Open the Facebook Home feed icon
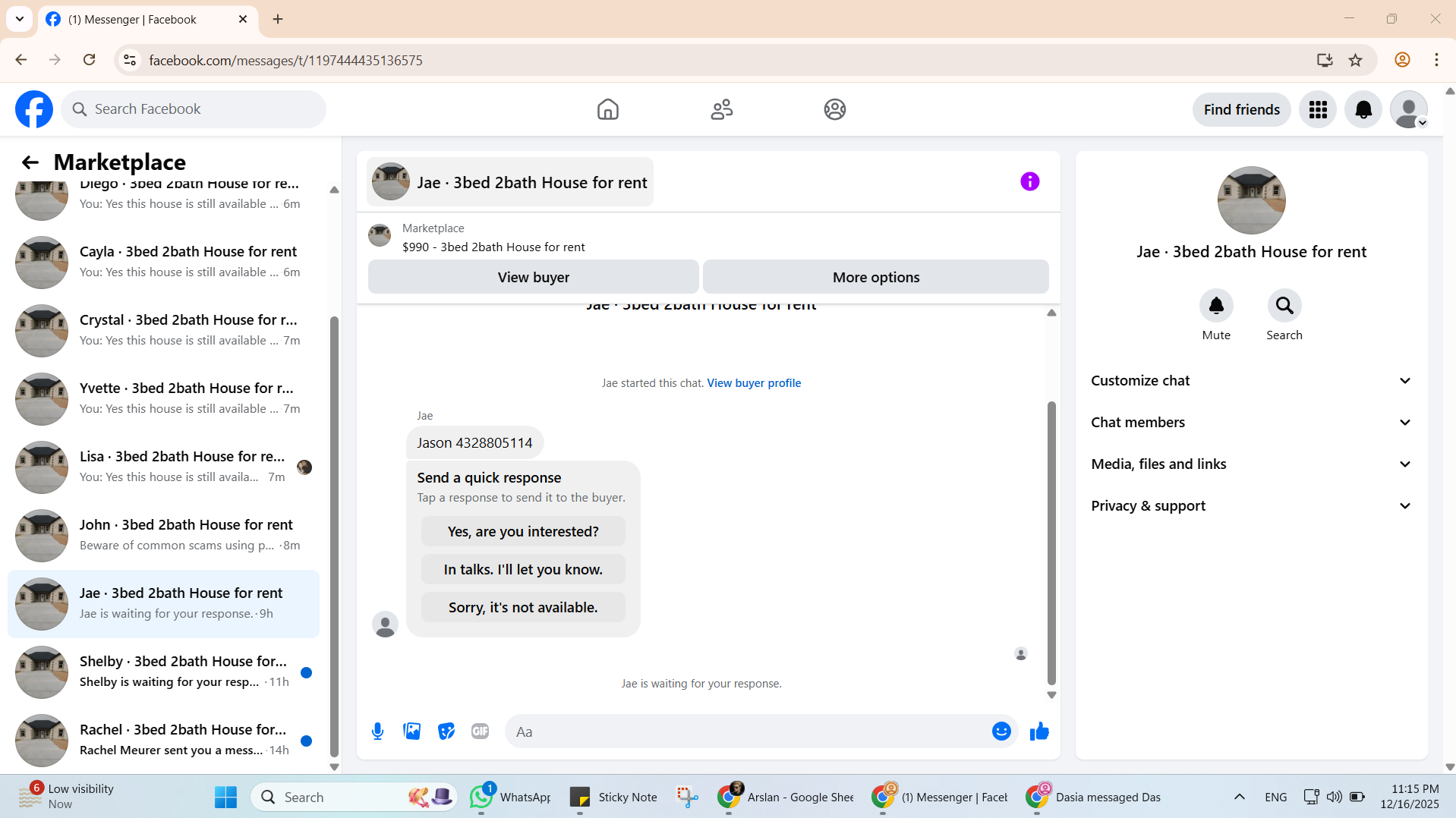 [x=608, y=109]
